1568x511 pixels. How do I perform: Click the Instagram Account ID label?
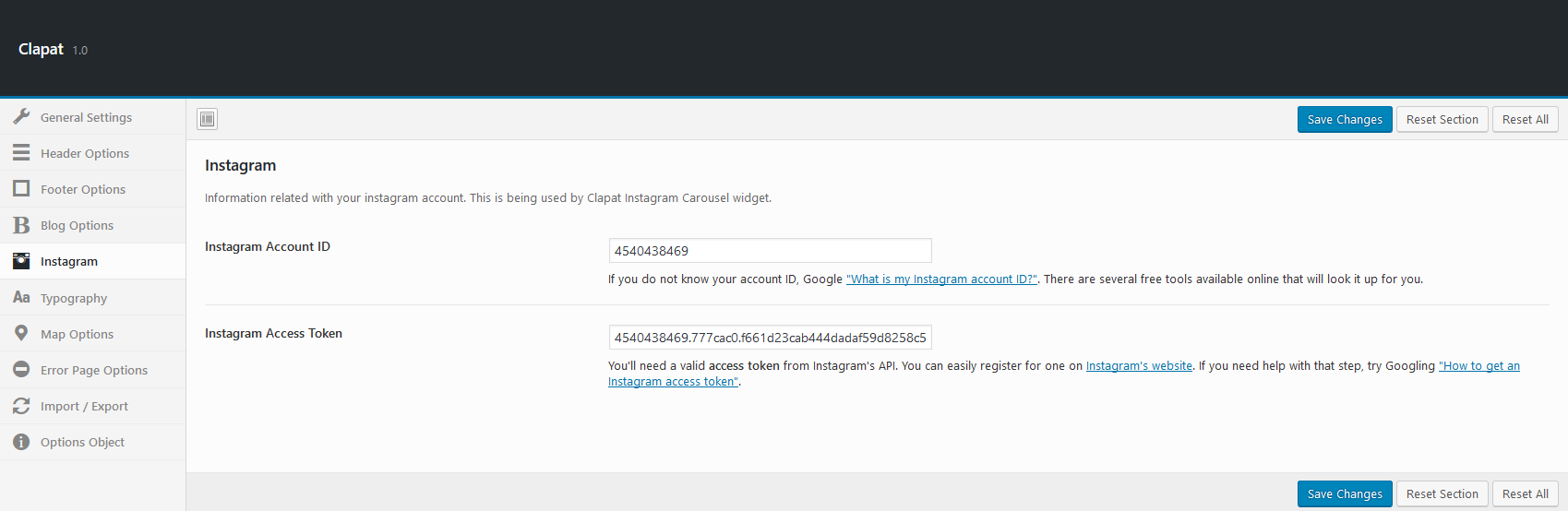coord(268,246)
